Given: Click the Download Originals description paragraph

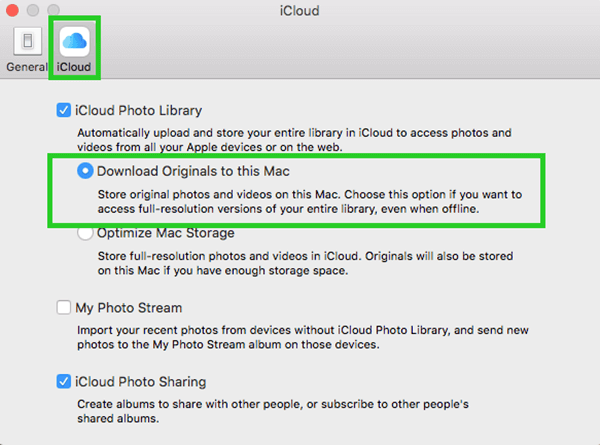Looking at the screenshot, I should (x=302, y=201).
